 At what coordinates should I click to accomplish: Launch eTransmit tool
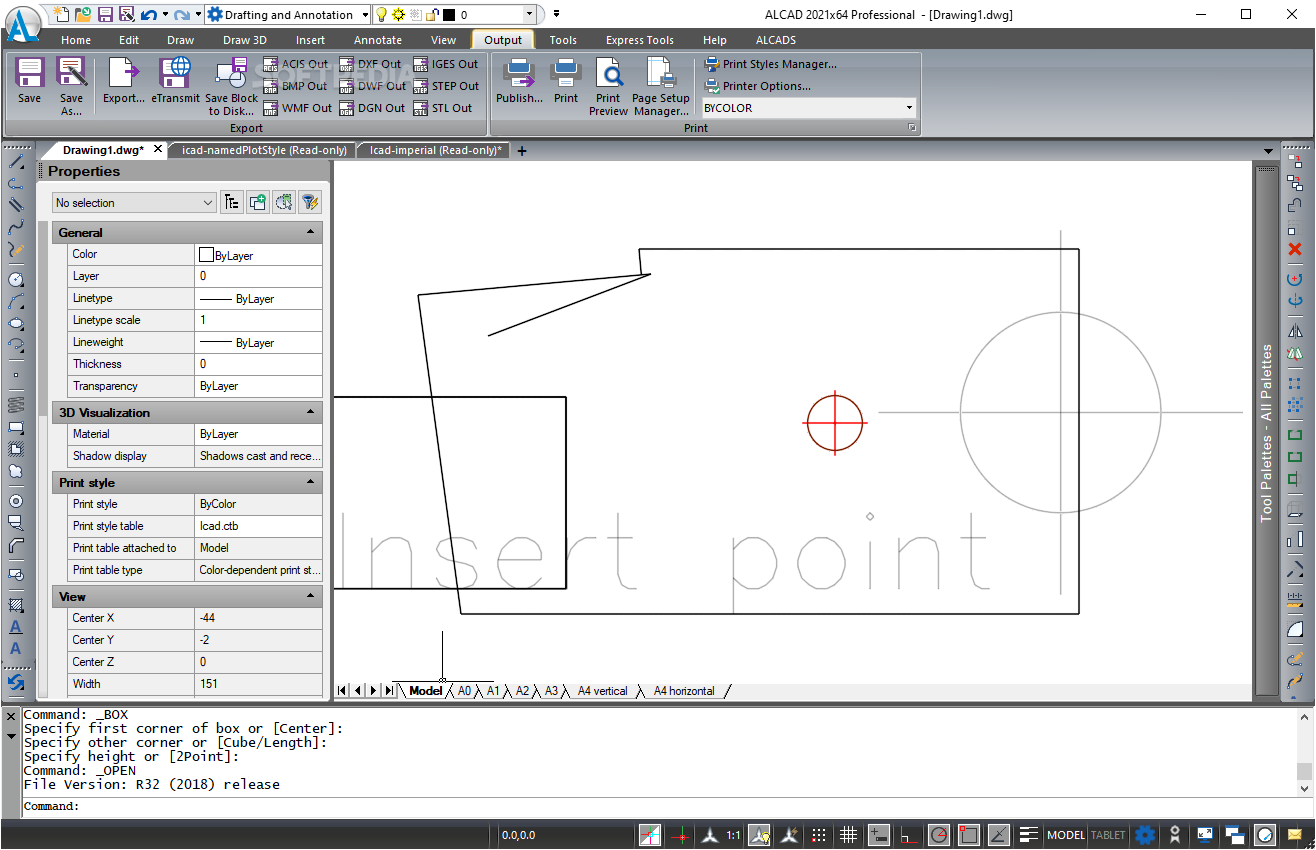176,81
